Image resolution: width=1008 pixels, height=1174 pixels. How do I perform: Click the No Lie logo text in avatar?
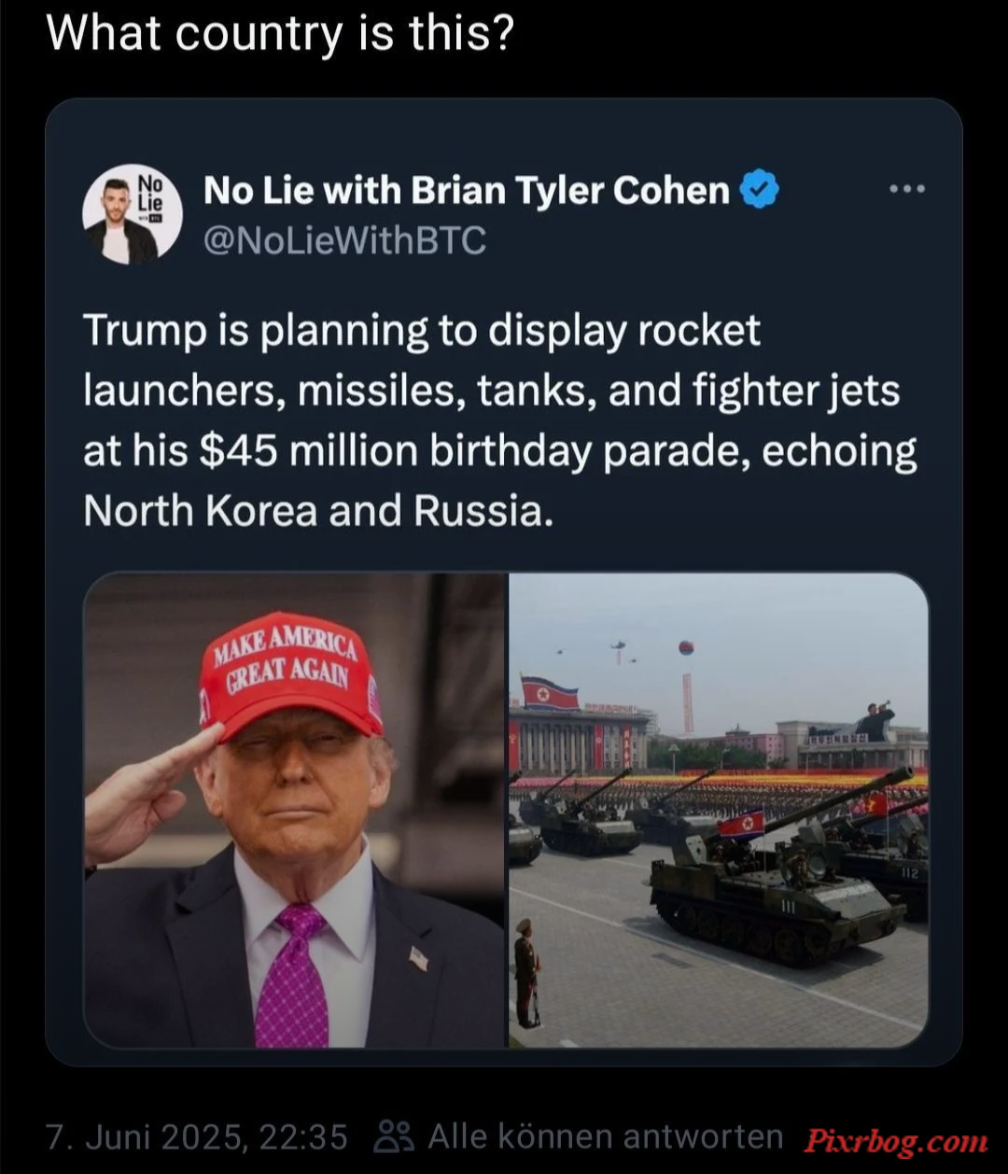pos(151,194)
